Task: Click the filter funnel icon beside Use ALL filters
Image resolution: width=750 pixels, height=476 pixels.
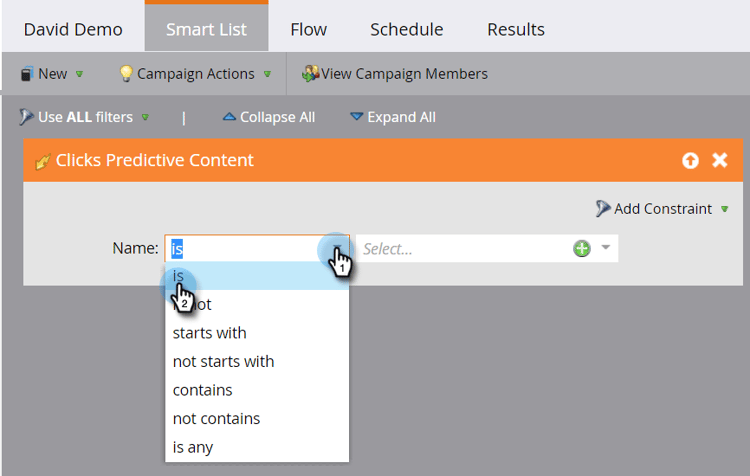Action: (26, 117)
